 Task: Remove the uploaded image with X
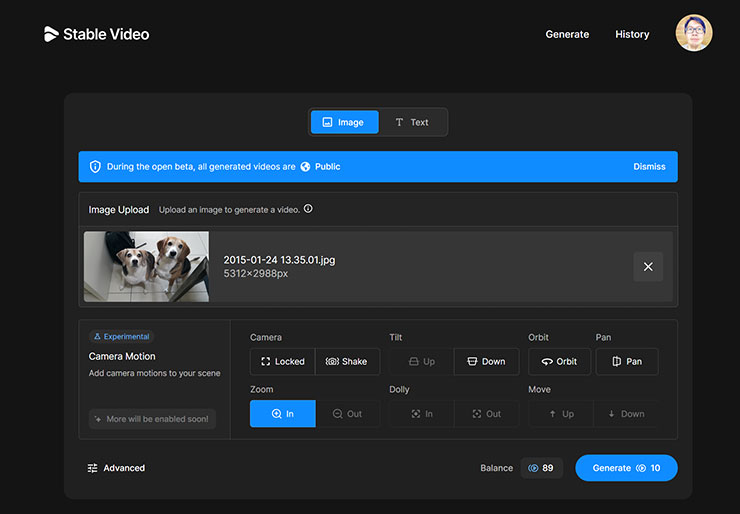coord(648,267)
